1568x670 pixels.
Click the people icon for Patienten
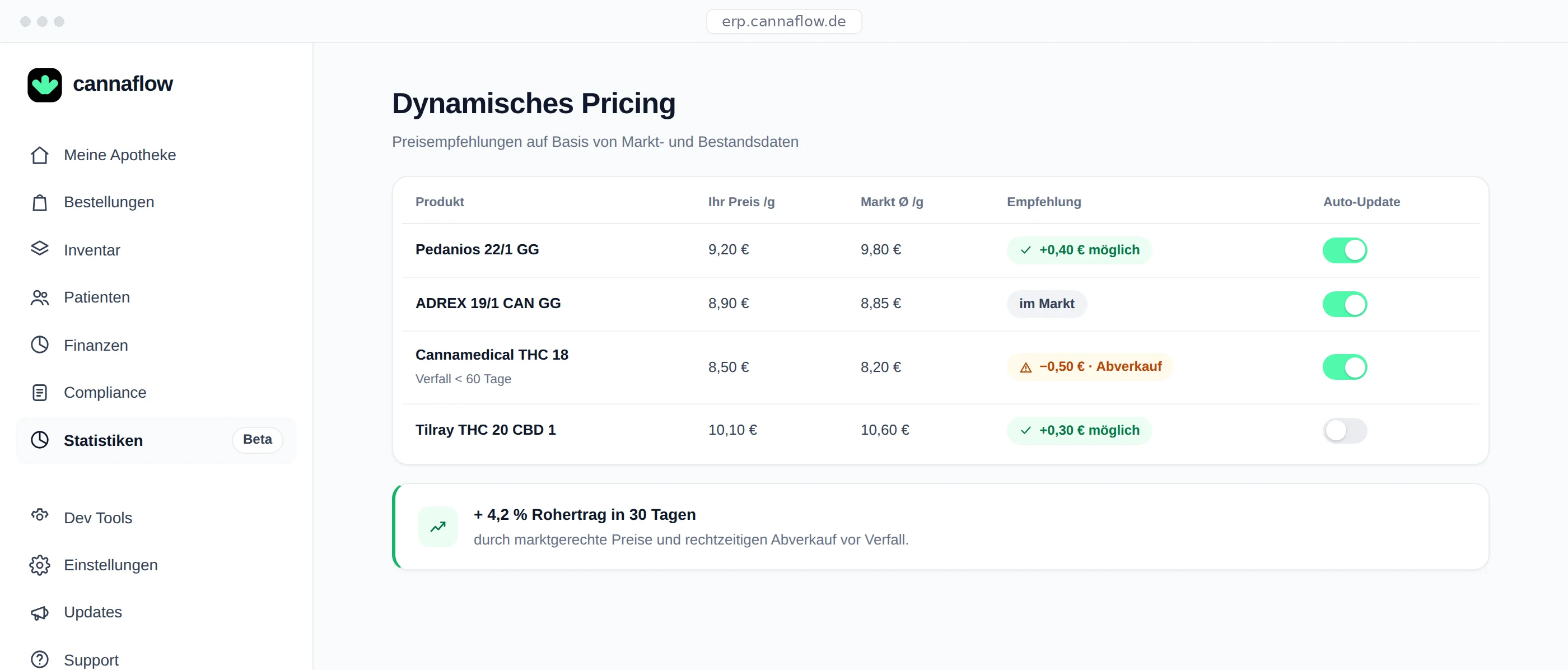tap(40, 297)
